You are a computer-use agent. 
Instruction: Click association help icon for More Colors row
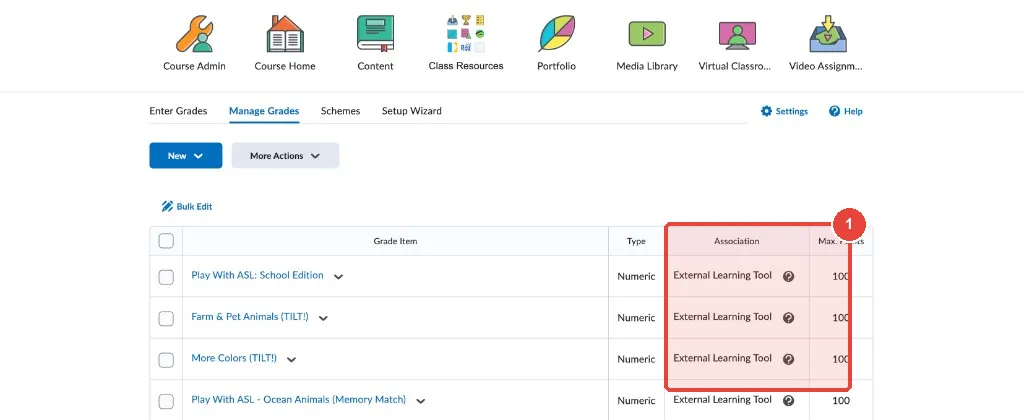pos(788,359)
